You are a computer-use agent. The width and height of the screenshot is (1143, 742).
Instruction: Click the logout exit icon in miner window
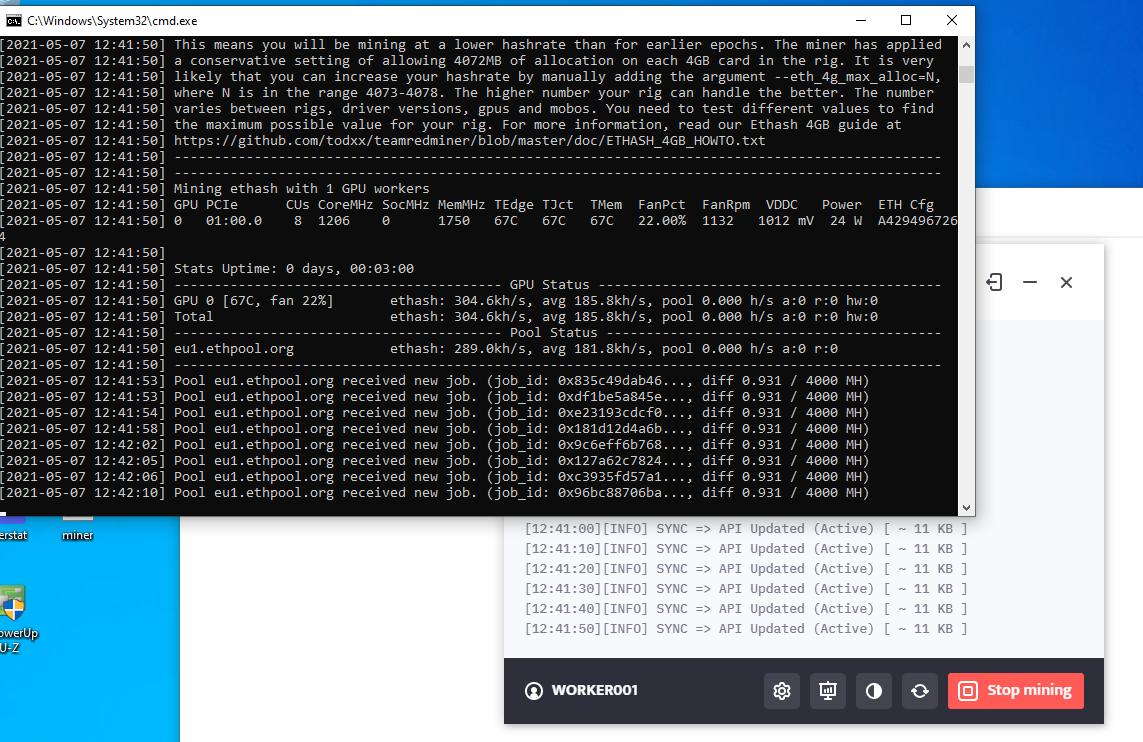[x=994, y=282]
